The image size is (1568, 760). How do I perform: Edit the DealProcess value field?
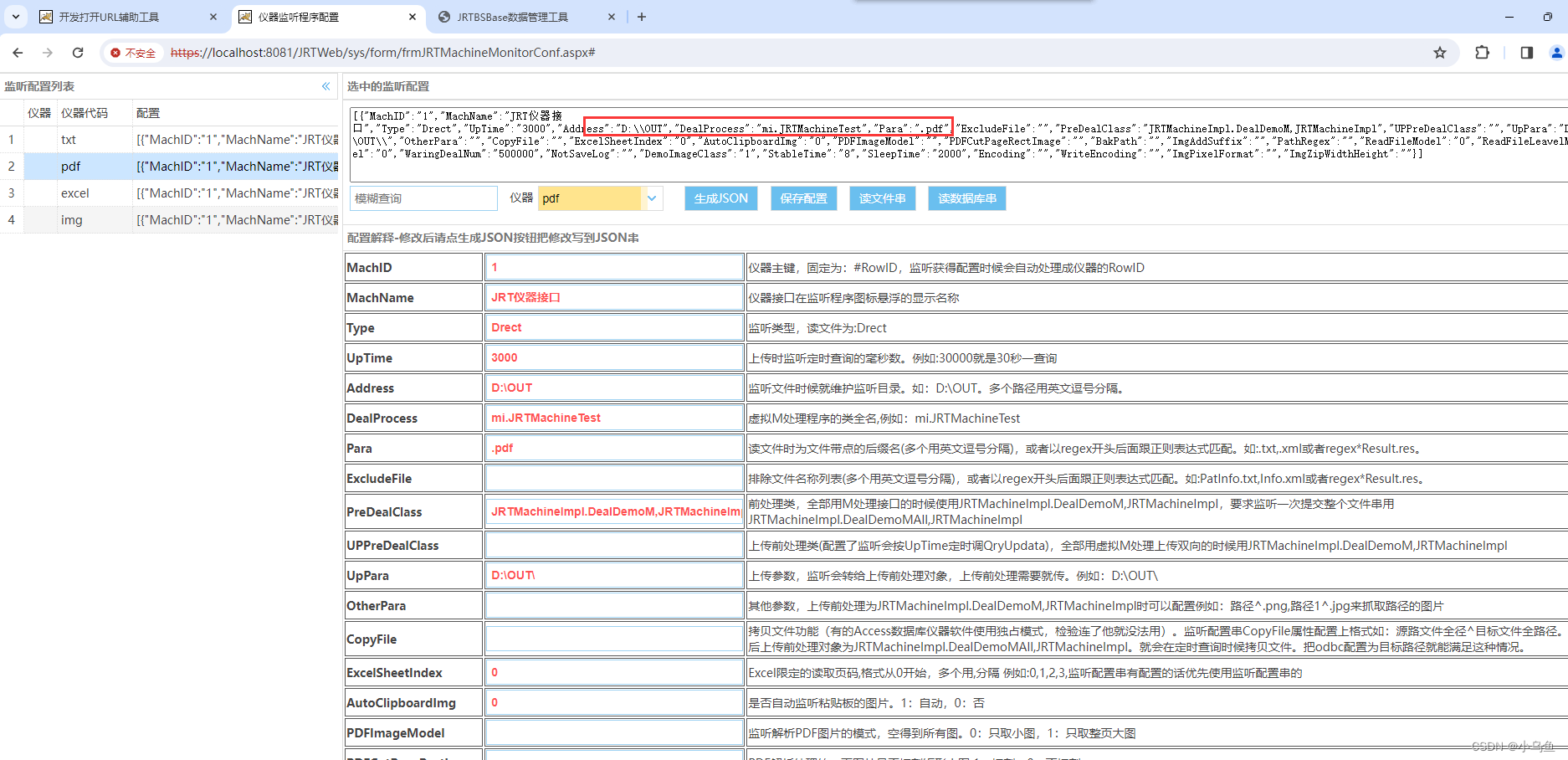coord(614,418)
